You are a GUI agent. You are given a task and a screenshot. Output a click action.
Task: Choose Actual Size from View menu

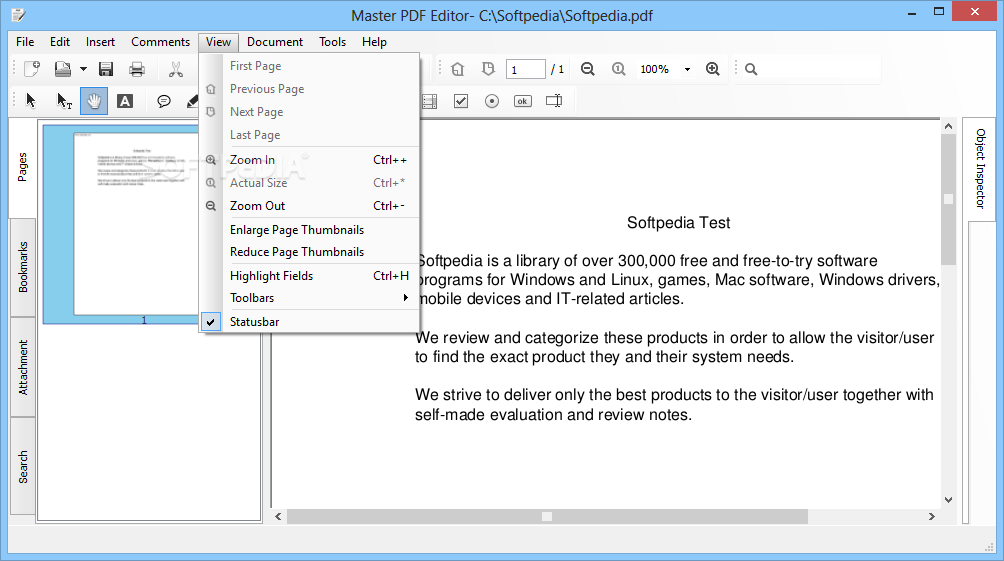coord(310,183)
